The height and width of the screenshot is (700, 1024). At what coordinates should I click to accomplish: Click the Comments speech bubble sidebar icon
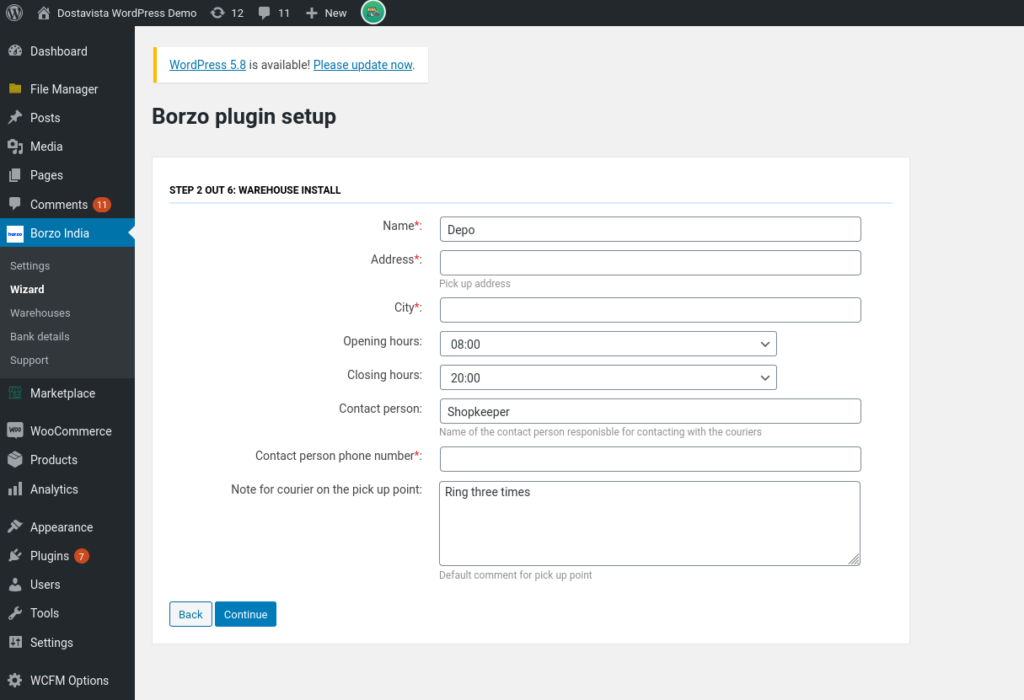point(15,204)
